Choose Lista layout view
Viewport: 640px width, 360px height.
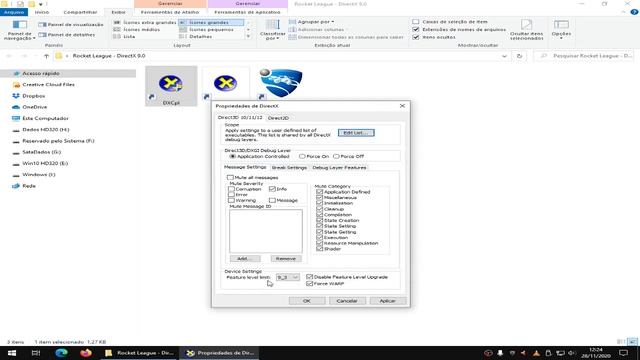pyautogui.click(x=124, y=36)
